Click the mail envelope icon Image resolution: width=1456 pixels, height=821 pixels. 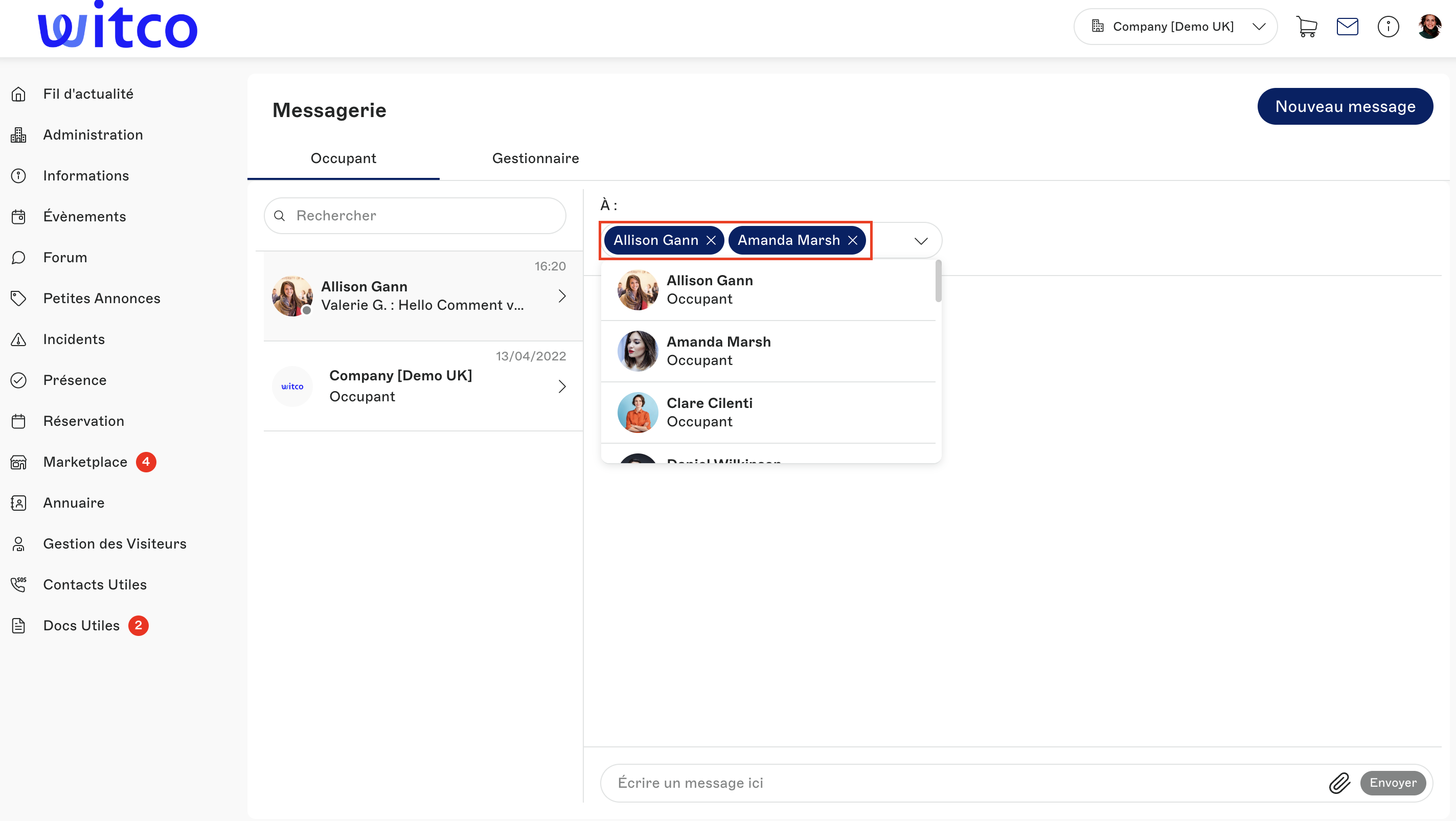tap(1347, 27)
